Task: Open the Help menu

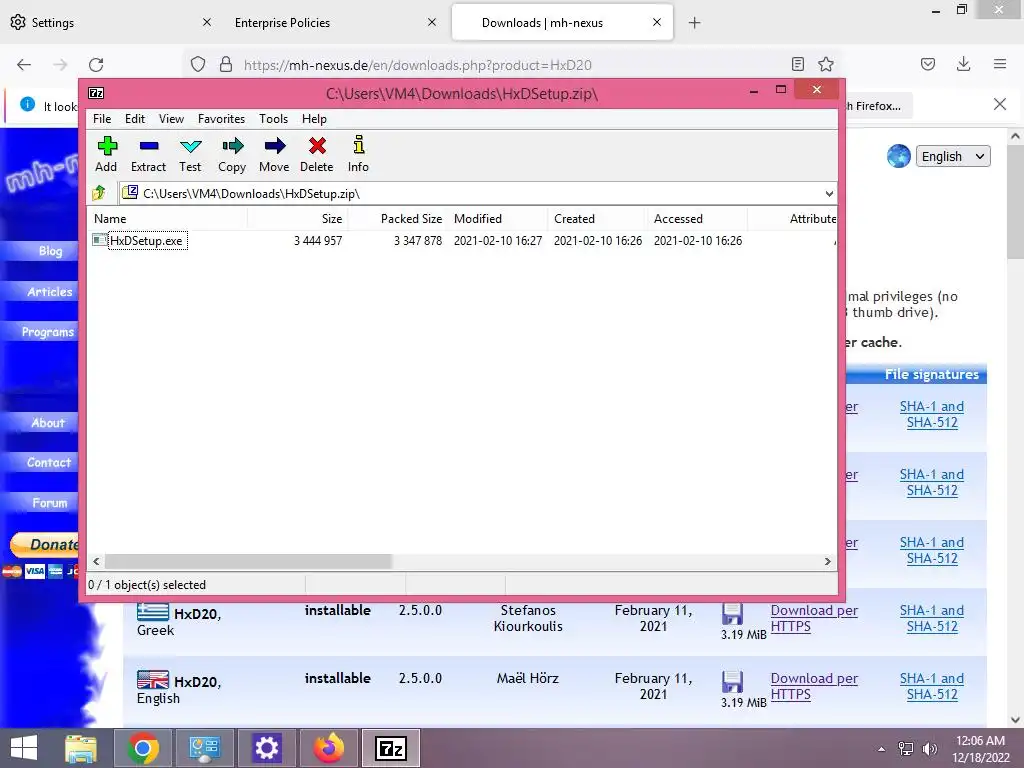Action: pos(314,119)
